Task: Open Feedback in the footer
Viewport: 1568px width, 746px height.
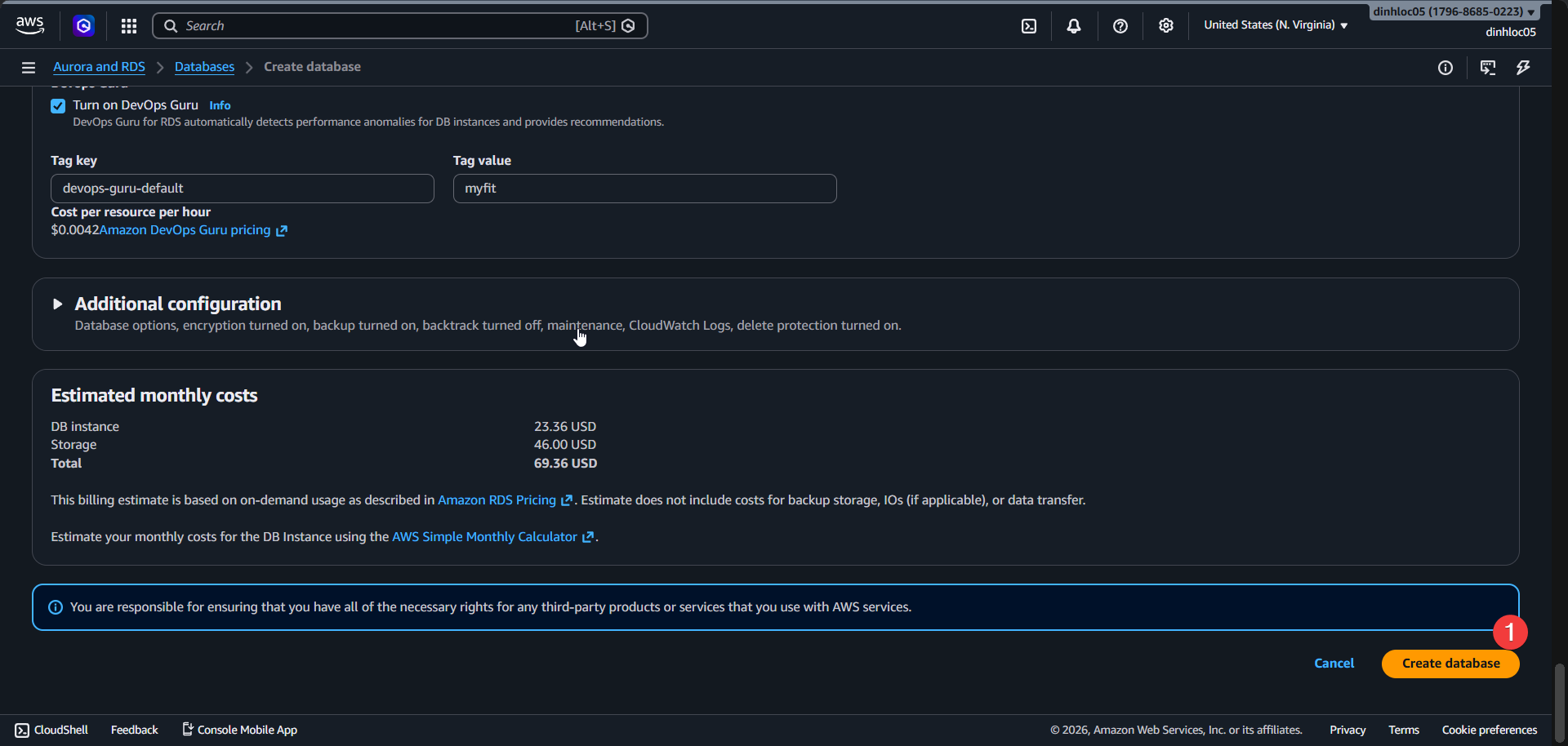Action: click(x=134, y=730)
